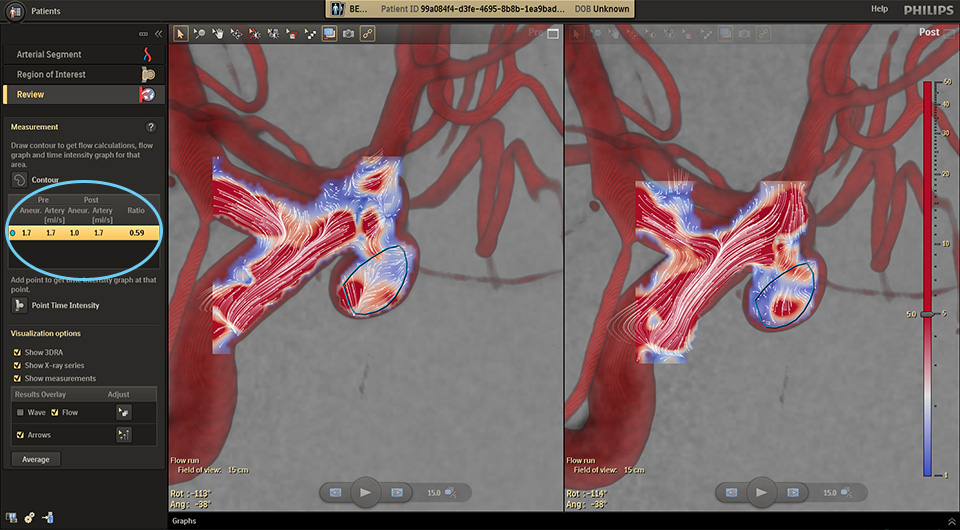Click the Contour drawing tool icon

(x=20, y=180)
